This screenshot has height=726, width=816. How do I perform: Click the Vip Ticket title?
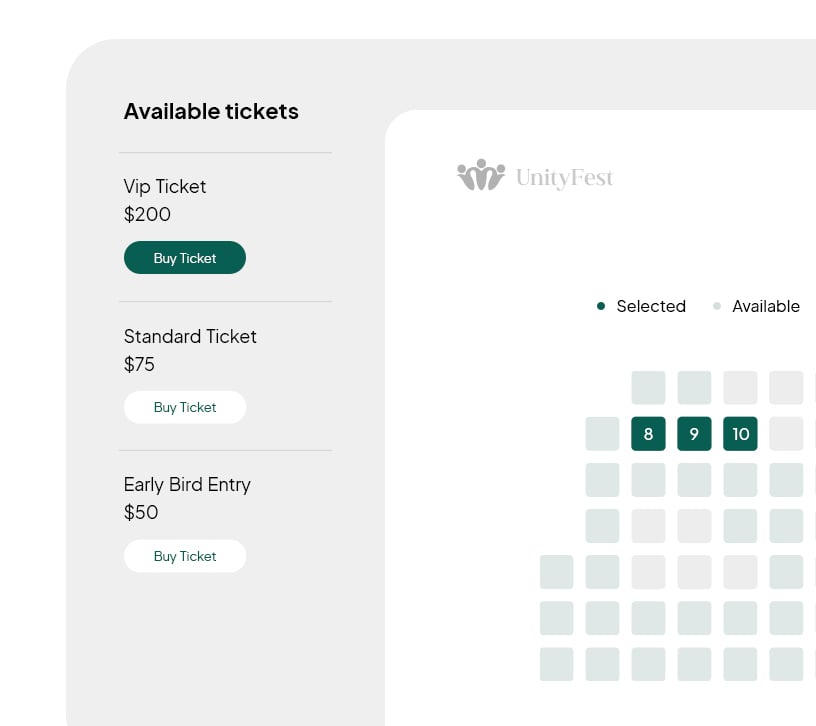(165, 186)
